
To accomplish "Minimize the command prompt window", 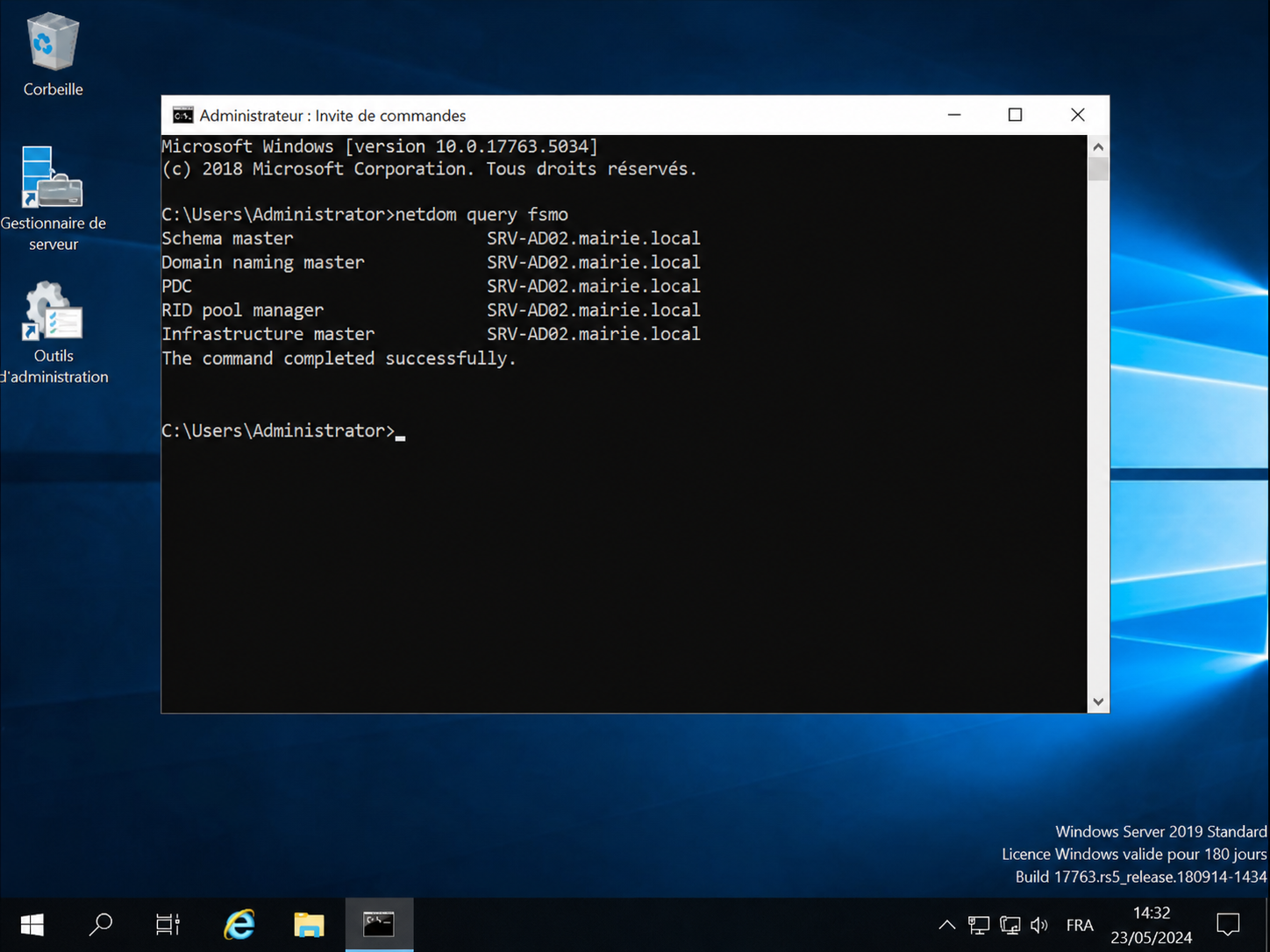I will click(x=954, y=115).
